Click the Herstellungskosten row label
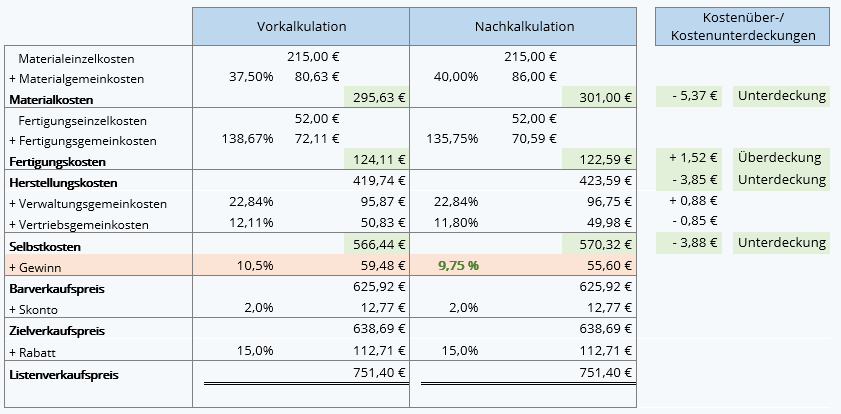The height and width of the screenshot is (414, 841). click(62, 183)
